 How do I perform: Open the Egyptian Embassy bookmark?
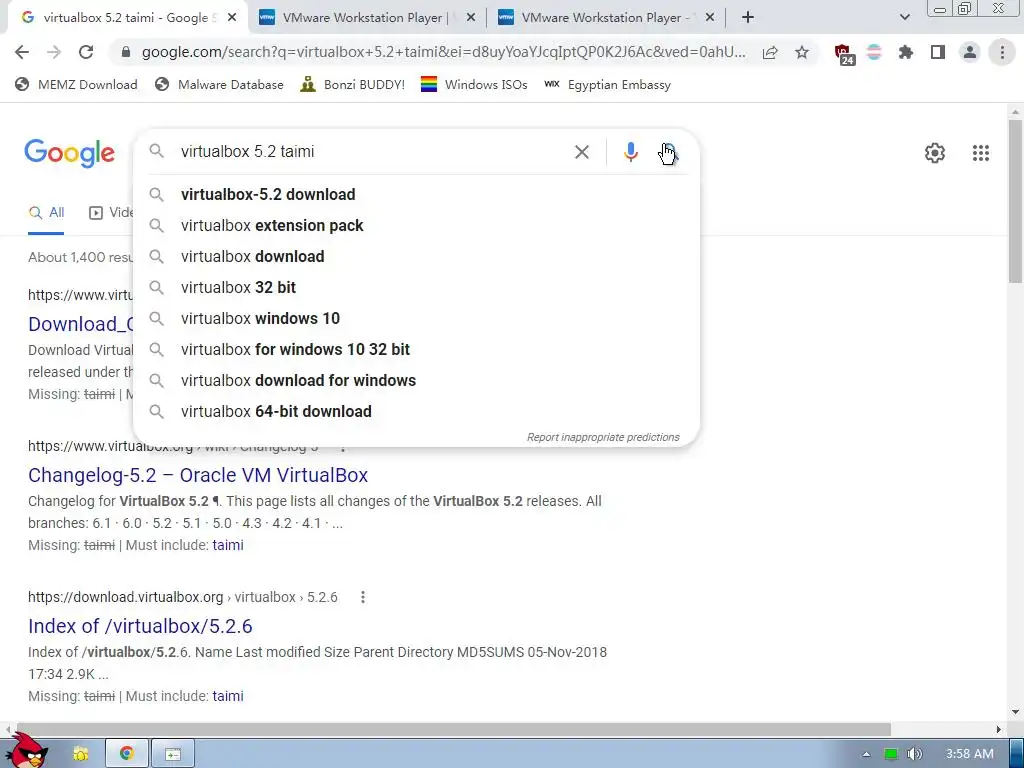pos(608,84)
